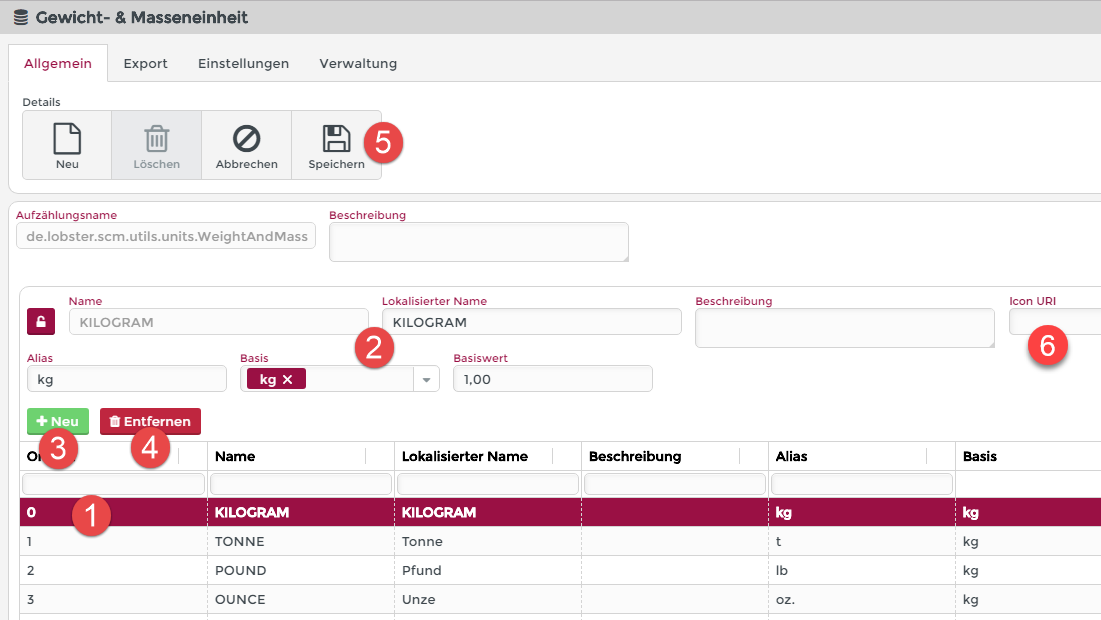This screenshot has width=1101, height=620.
Task: Save with the Speichern disk icon
Action: 336,138
